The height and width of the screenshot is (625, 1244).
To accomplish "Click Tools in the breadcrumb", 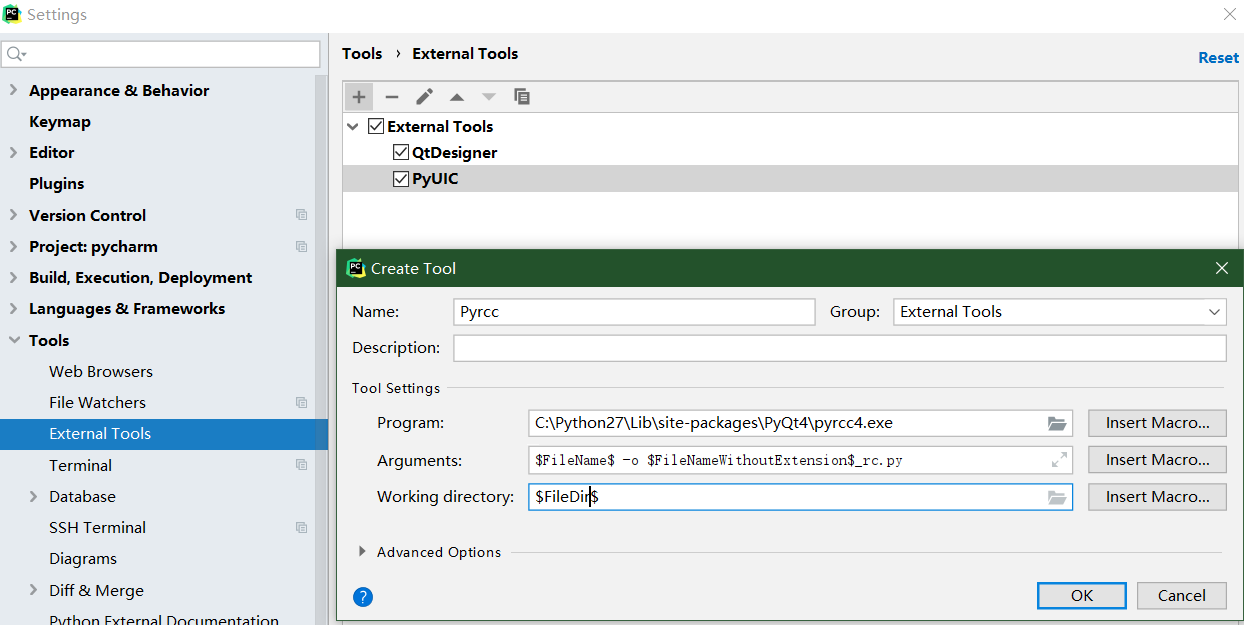I will coord(362,54).
